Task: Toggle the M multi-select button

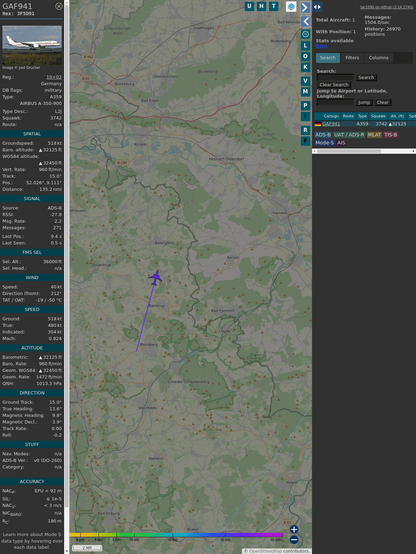Action: pos(305,92)
